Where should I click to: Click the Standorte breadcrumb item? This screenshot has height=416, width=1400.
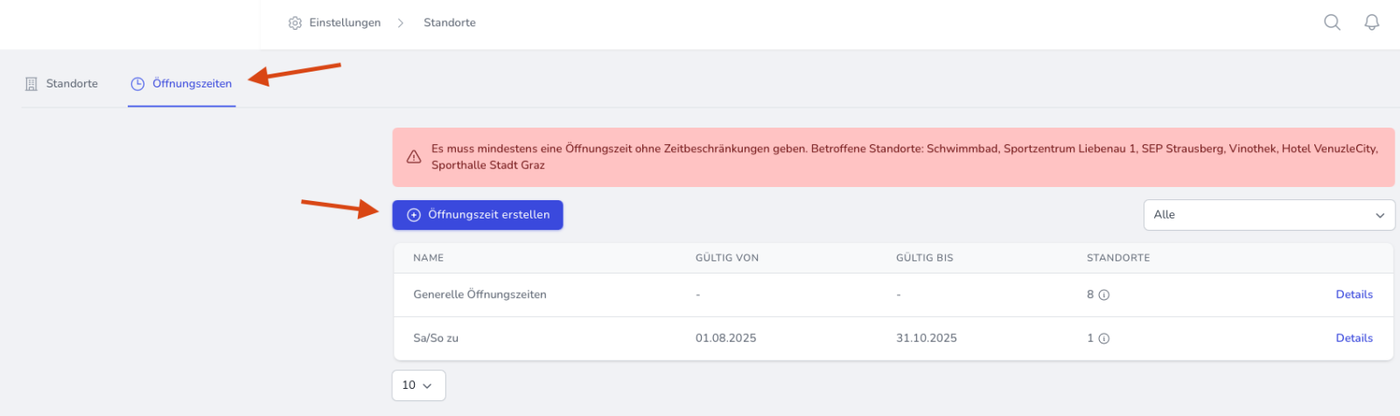tap(449, 23)
